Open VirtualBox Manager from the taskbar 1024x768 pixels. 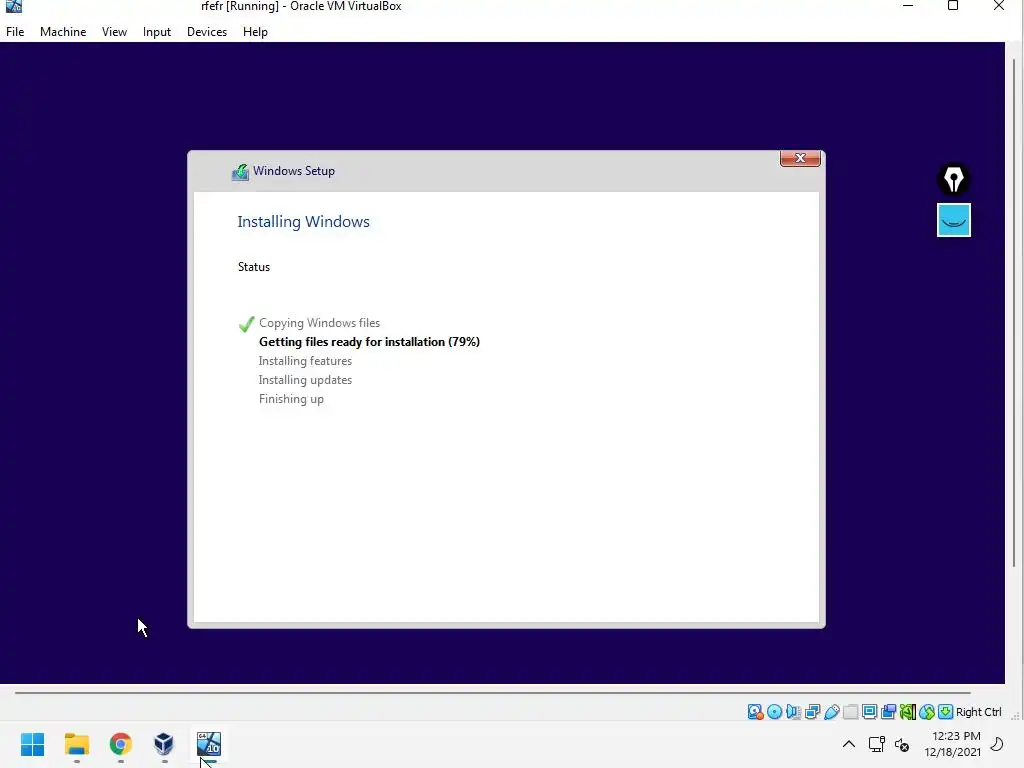(x=164, y=744)
